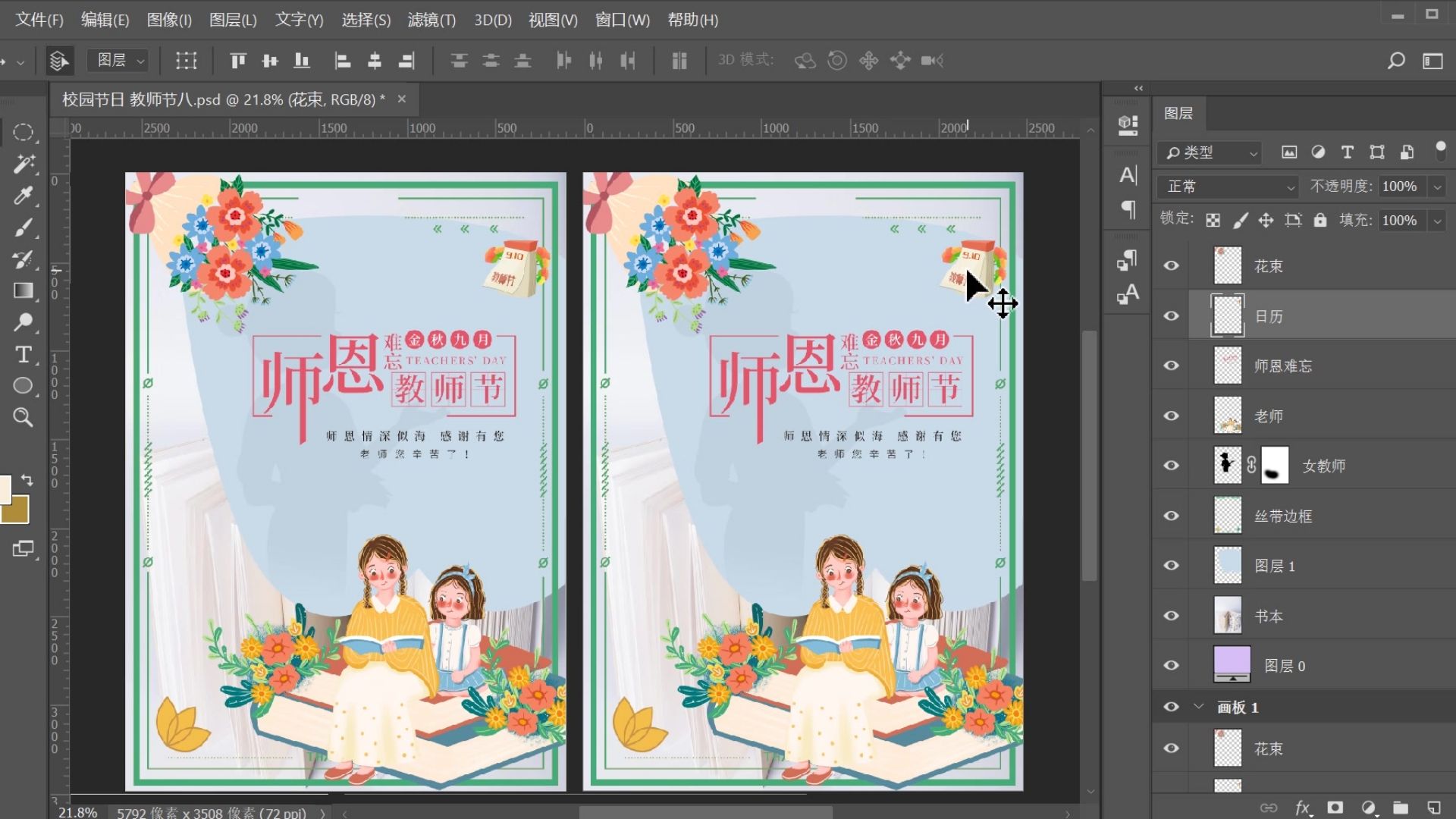Viewport: 1456px width, 819px height.
Task: Select the Horizontal Type tool
Action: 23,354
